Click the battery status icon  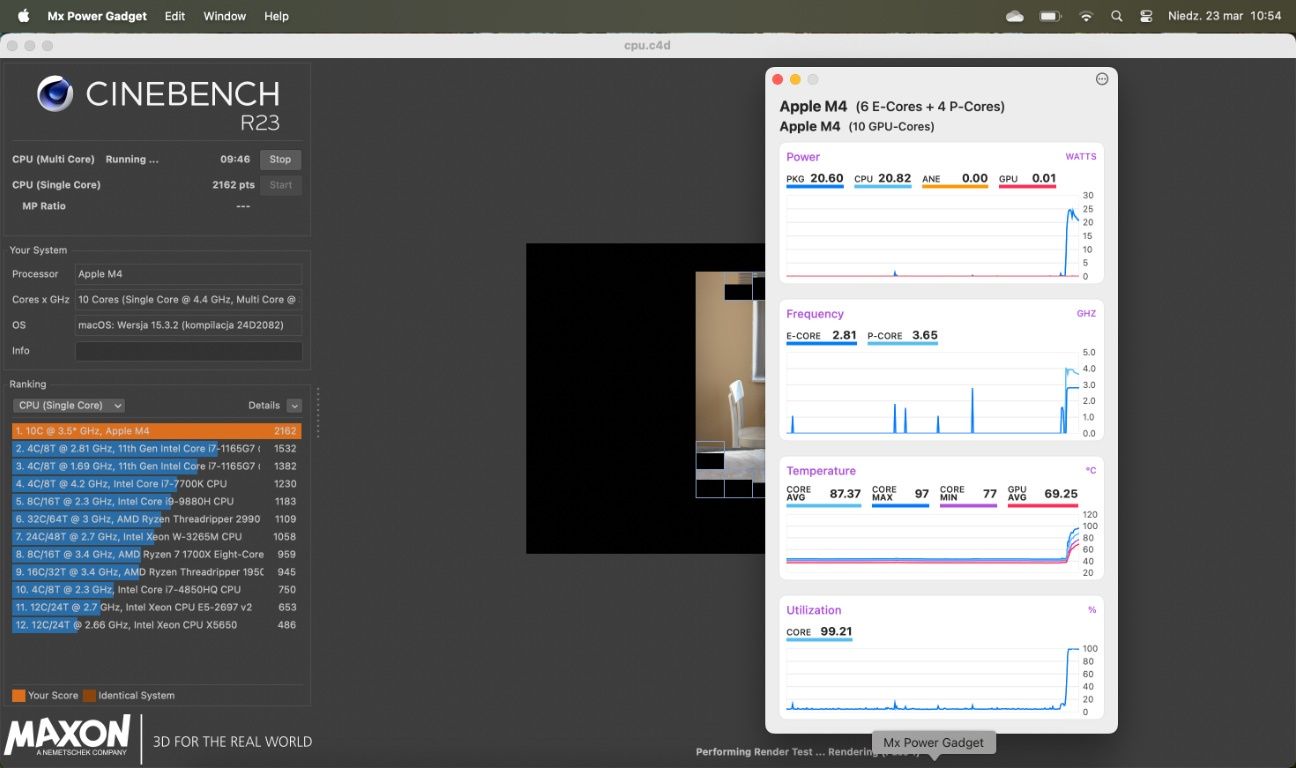pyautogui.click(x=1050, y=16)
